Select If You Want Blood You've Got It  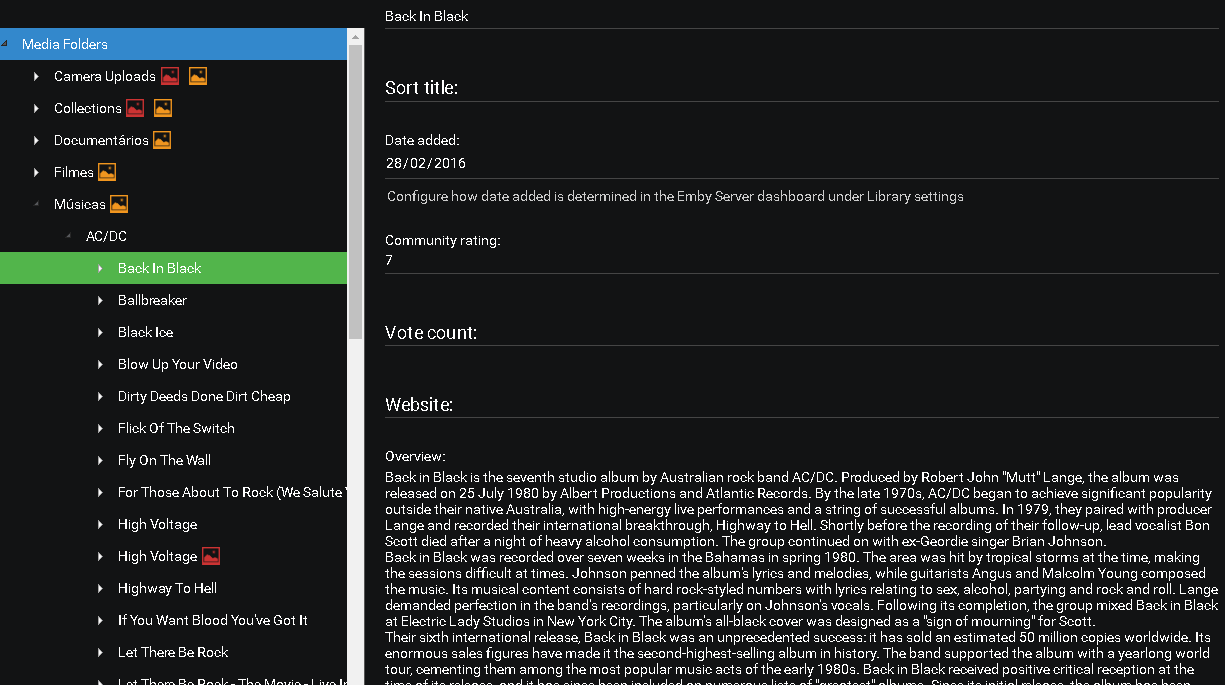(x=213, y=620)
